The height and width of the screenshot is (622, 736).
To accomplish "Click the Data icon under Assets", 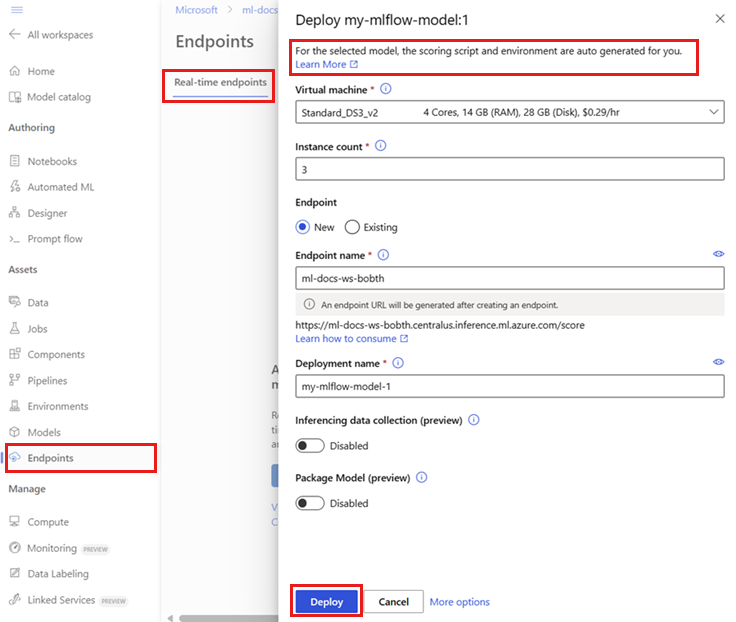I will (15, 302).
